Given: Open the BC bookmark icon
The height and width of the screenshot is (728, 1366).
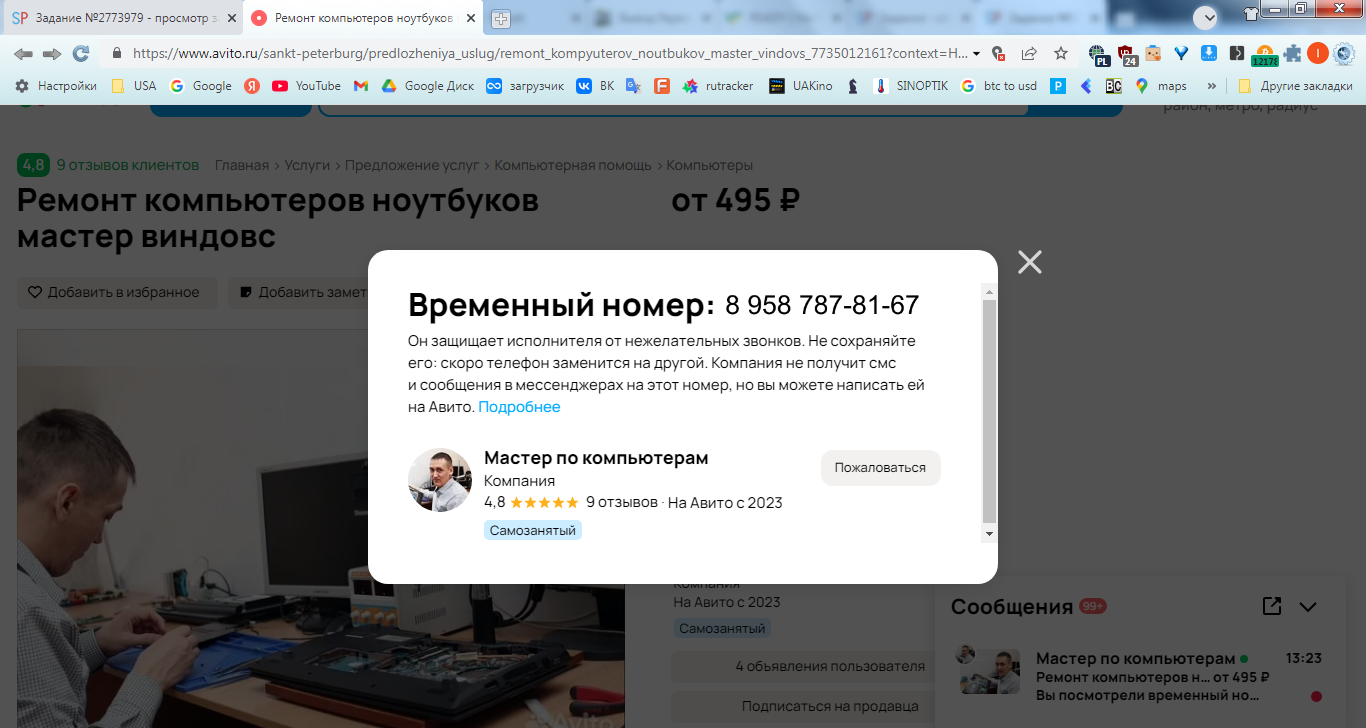Looking at the screenshot, I should (1113, 86).
